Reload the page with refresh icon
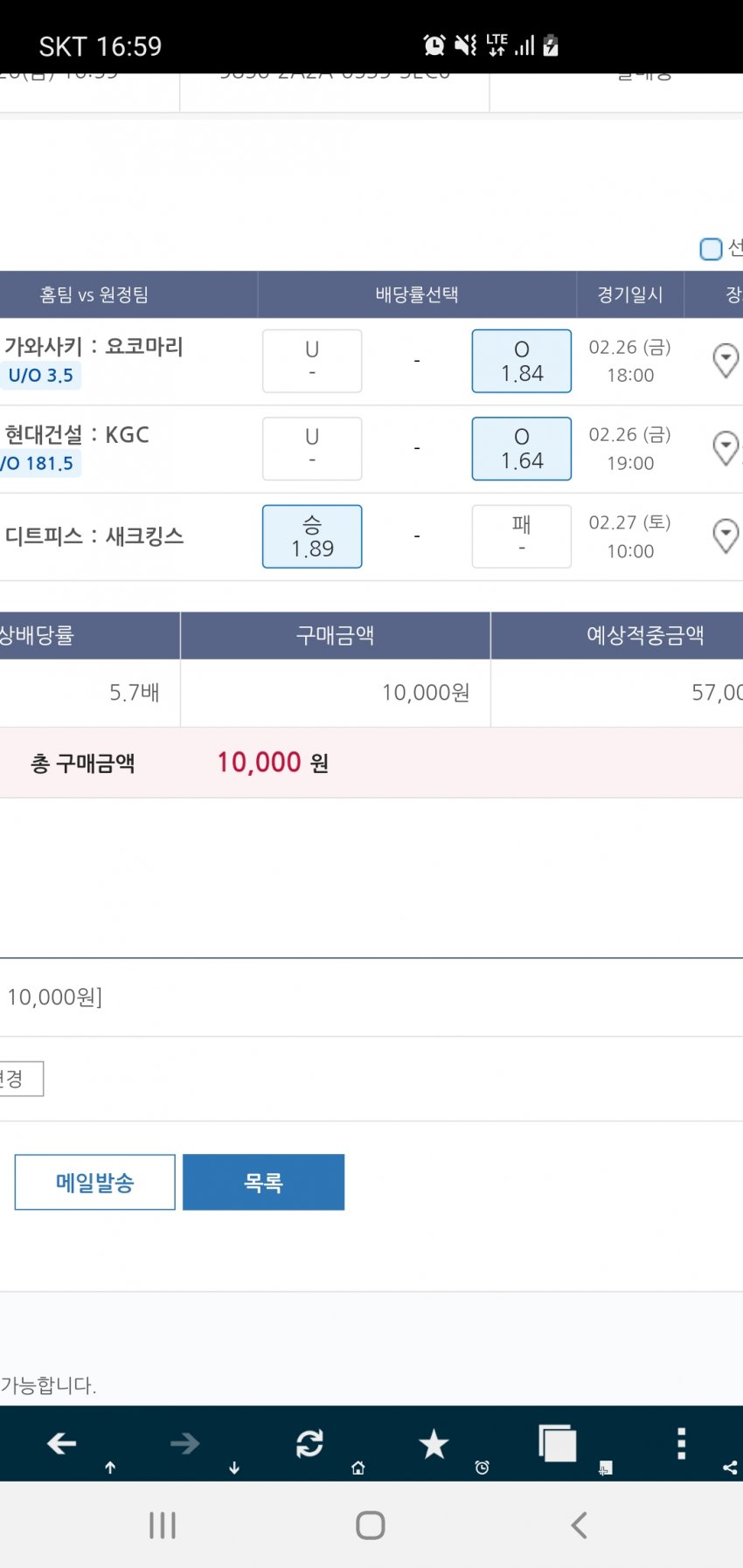Viewport: 743px width, 1568px height. click(309, 1444)
